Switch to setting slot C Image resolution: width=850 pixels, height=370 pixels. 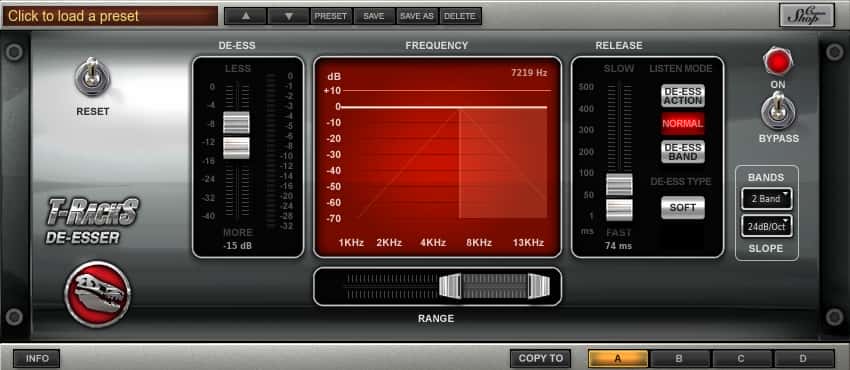point(741,358)
